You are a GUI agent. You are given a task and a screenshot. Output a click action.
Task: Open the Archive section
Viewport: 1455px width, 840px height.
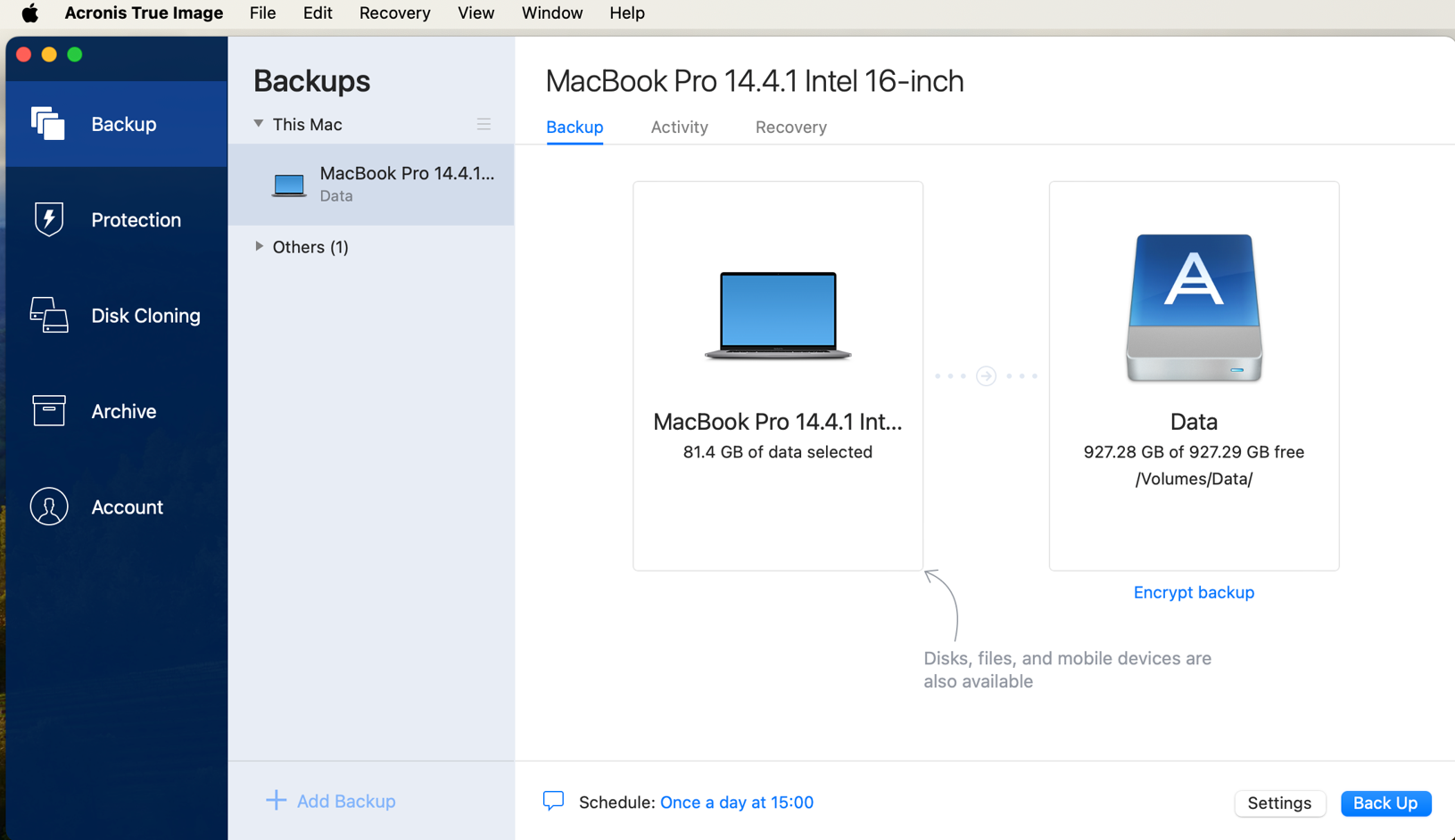pyautogui.click(x=116, y=411)
